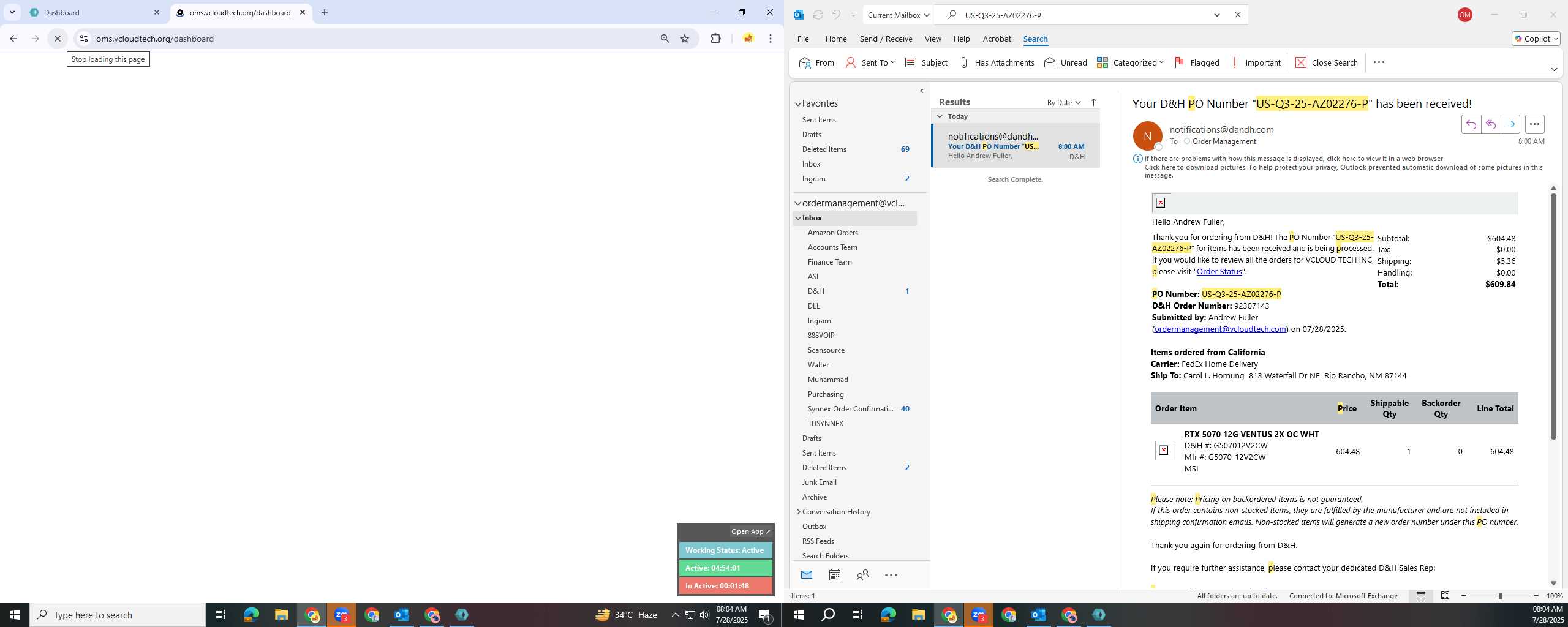The image size is (1568, 627).
Task: Open Synnex Order Confirmation folder
Action: click(x=850, y=409)
